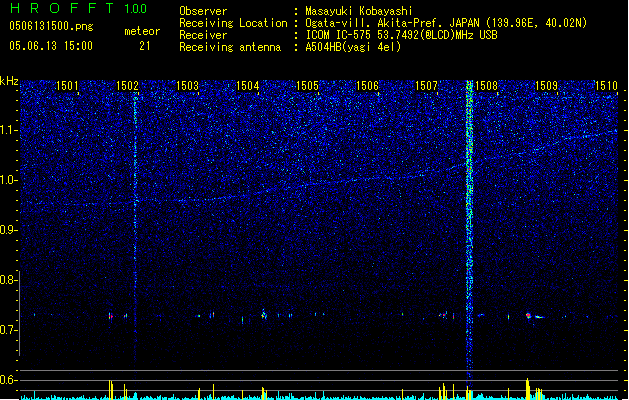The image size is (629, 400).
Task: Click the 0.7 frequency axis label
Action: pos(8,330)
